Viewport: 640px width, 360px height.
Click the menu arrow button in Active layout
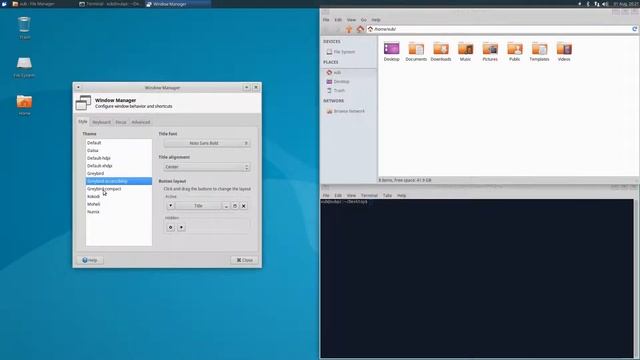pyautogui.click(x=170, y=206)
